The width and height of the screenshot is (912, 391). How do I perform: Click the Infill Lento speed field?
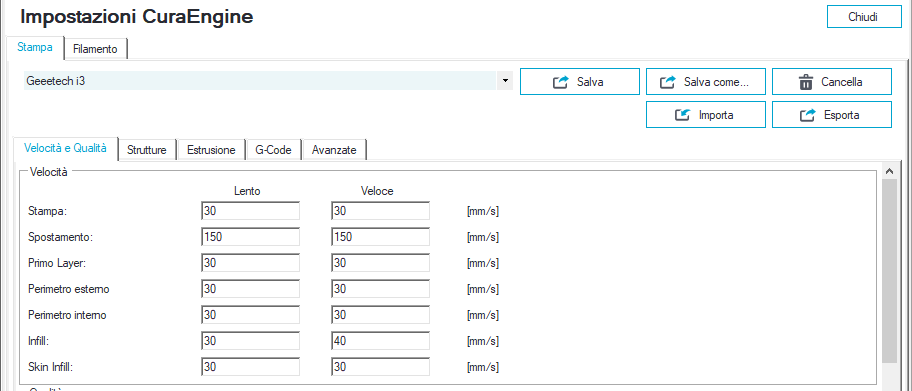click(x=250, y=341)
